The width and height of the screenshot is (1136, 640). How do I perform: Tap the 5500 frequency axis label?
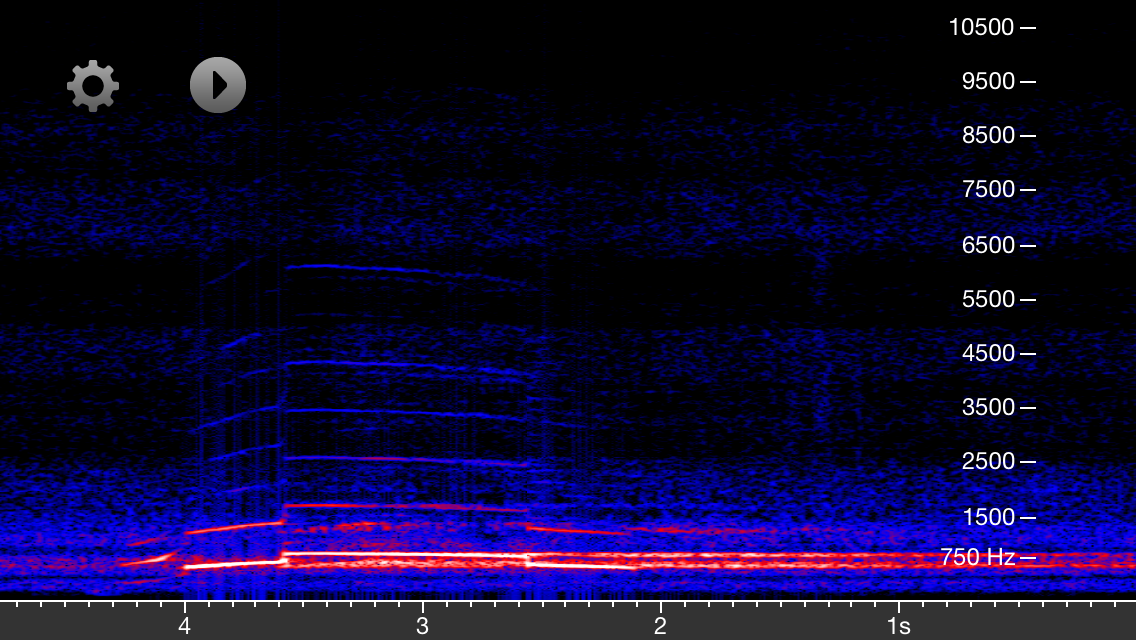[987, 298]
